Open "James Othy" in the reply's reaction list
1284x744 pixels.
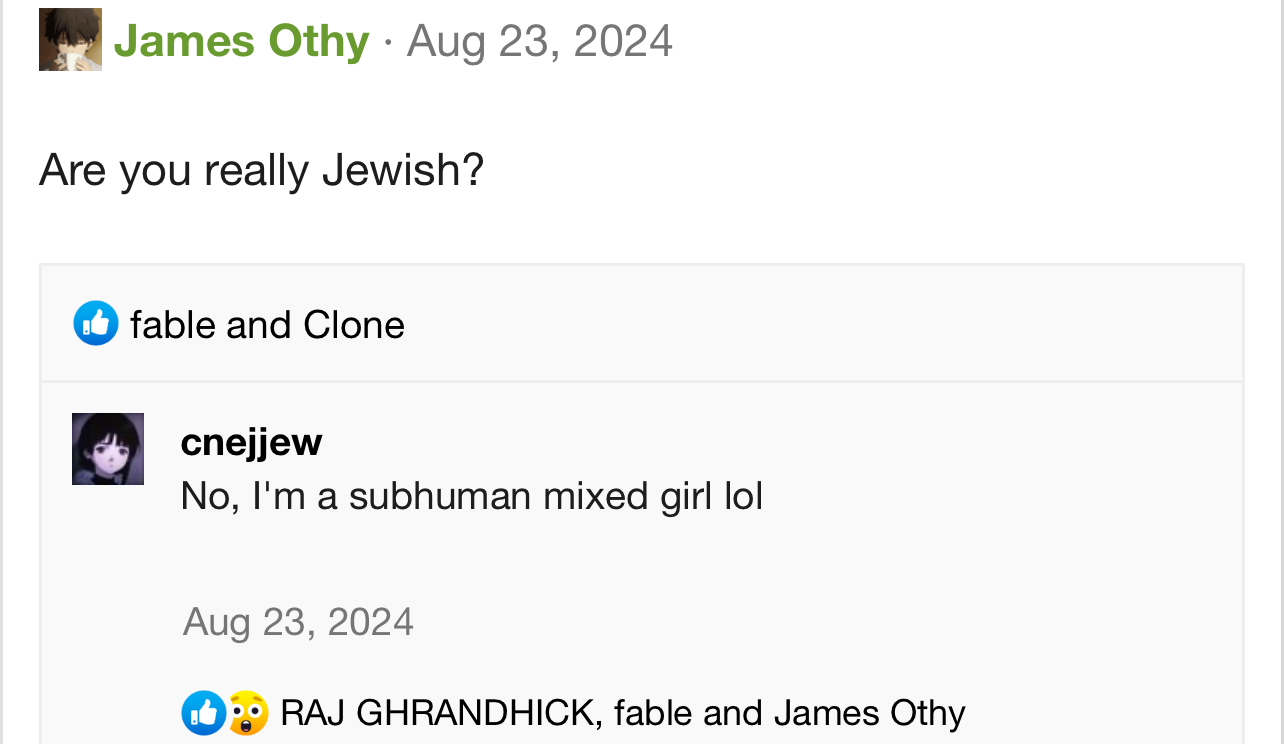coord(869,713)
